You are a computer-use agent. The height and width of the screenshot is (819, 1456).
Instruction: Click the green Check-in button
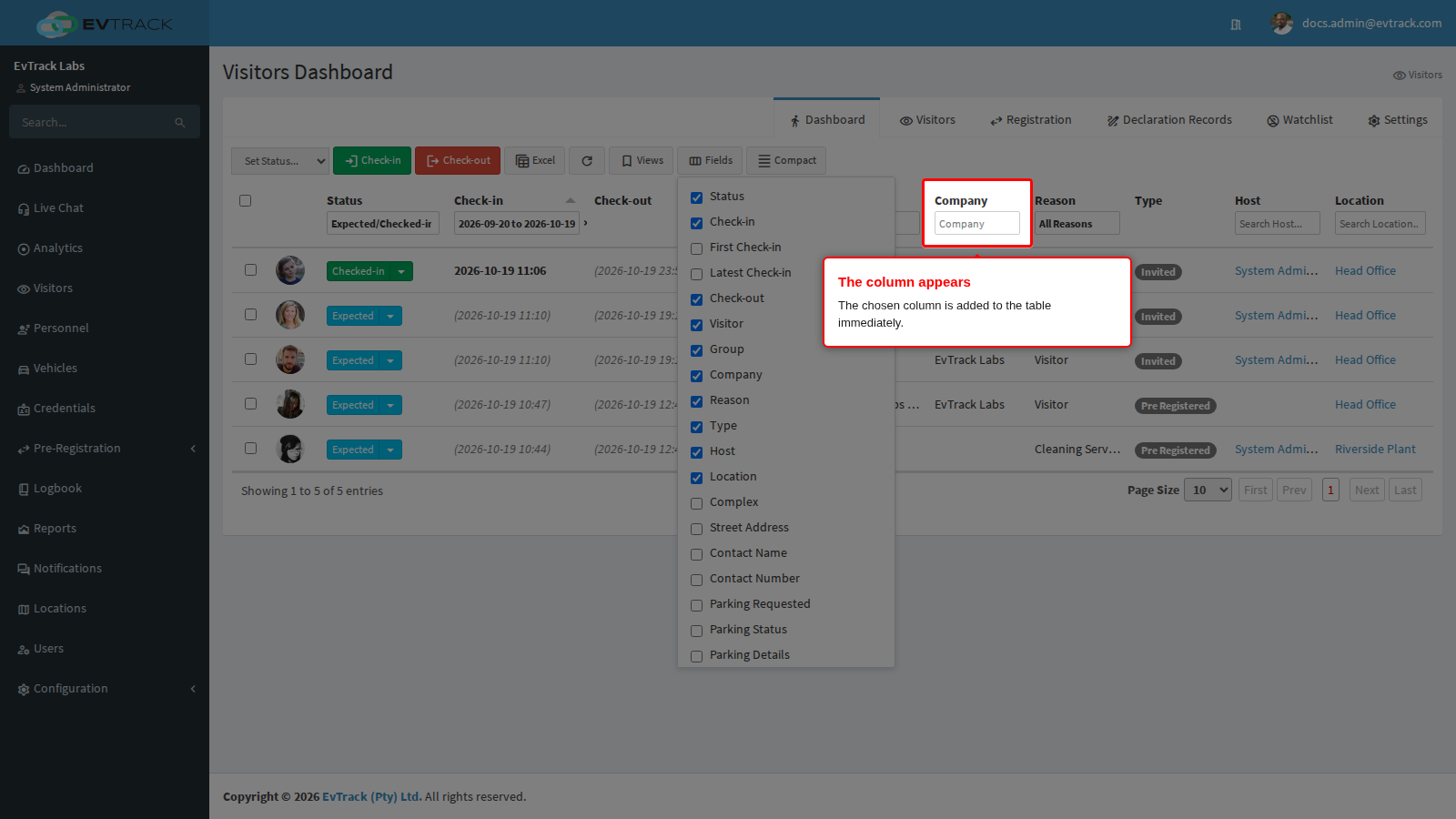click(x=372, y=161)
